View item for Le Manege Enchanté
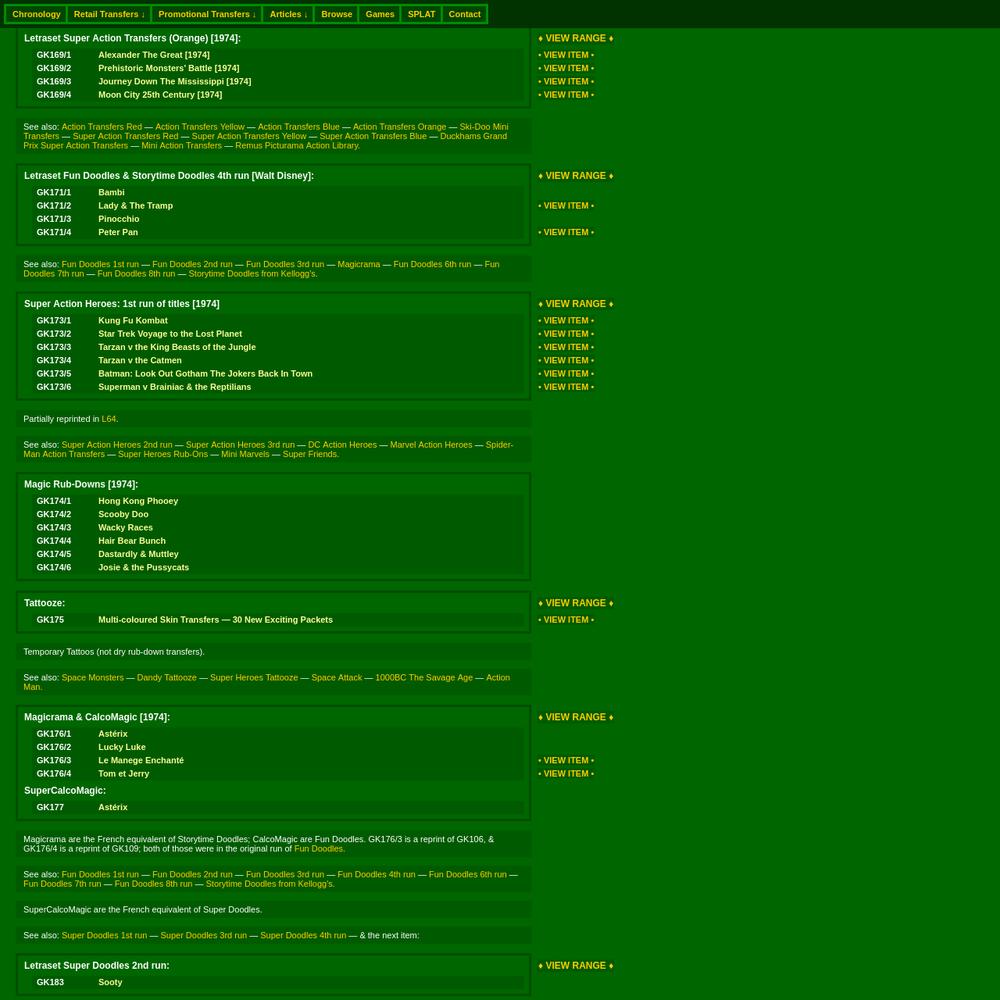Image resolution: width=1000 pixels, height=1000 pixels. (x=566, y=761)
